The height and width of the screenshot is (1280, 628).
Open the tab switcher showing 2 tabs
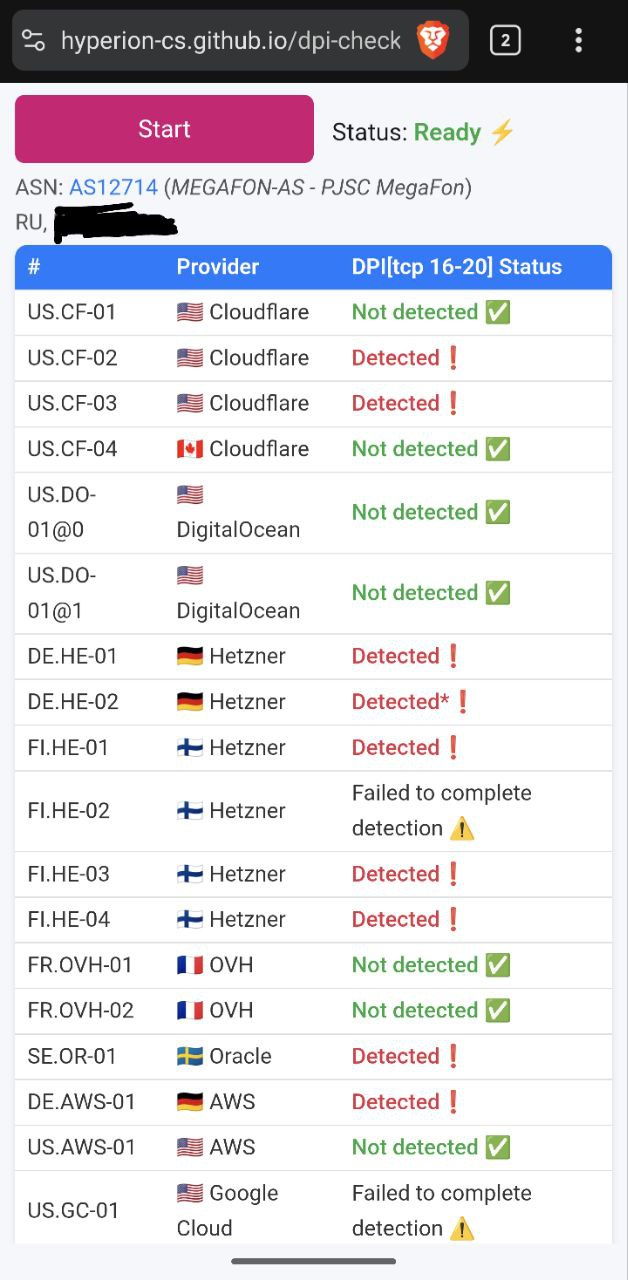pyautogui.click(x=505, y=40)
